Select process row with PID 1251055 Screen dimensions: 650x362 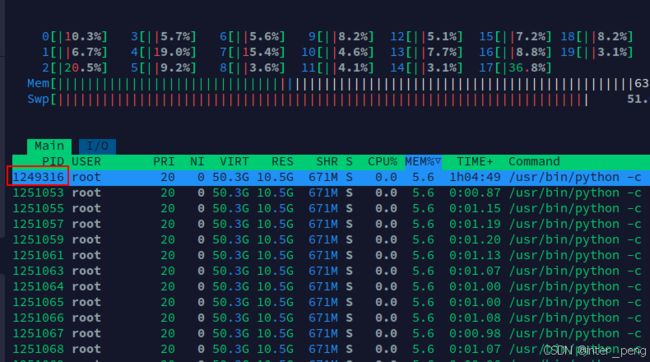pyautogui.click(x=331, y=209)
